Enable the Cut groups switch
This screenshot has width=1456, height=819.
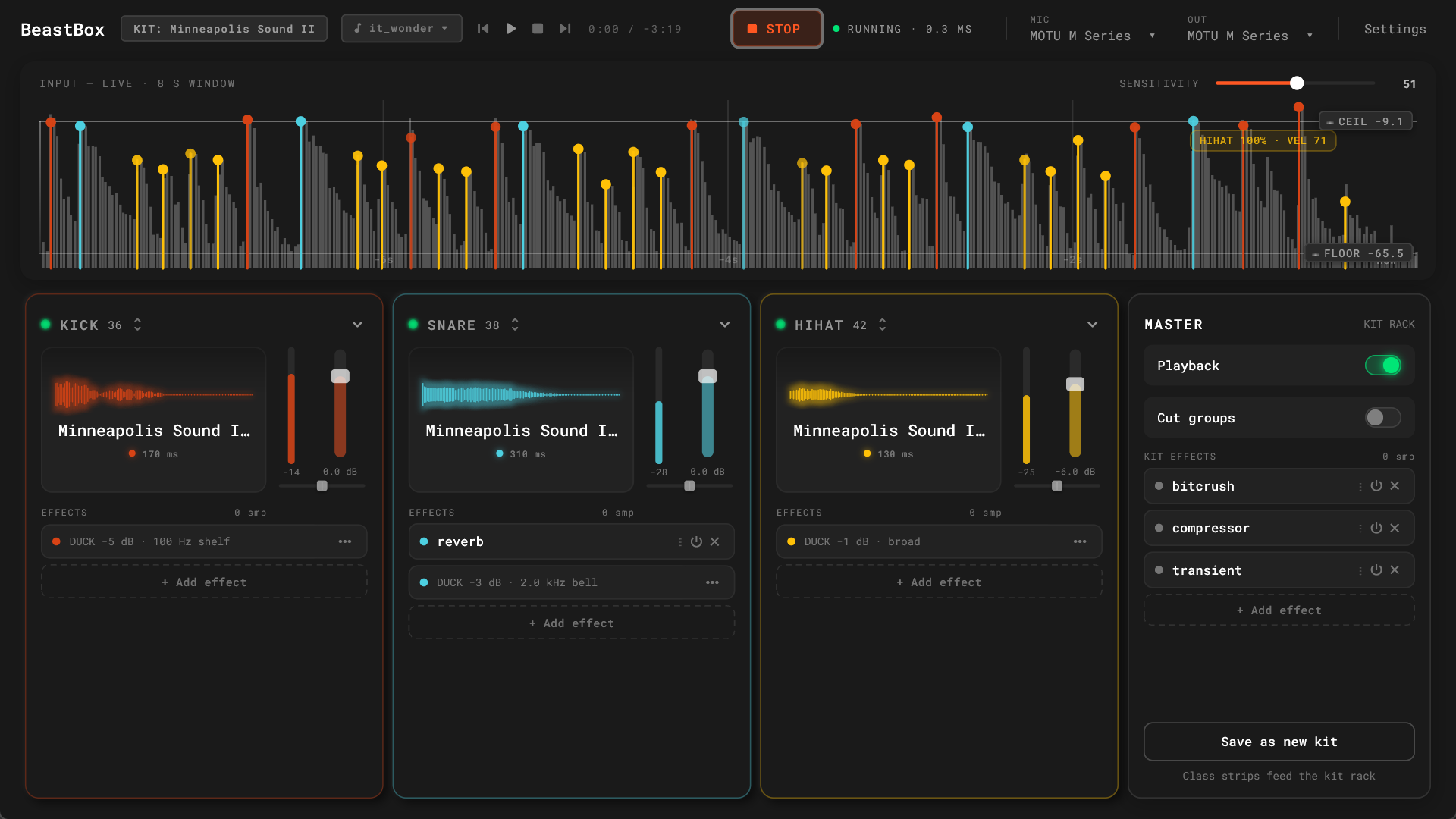pos(1383,418)
